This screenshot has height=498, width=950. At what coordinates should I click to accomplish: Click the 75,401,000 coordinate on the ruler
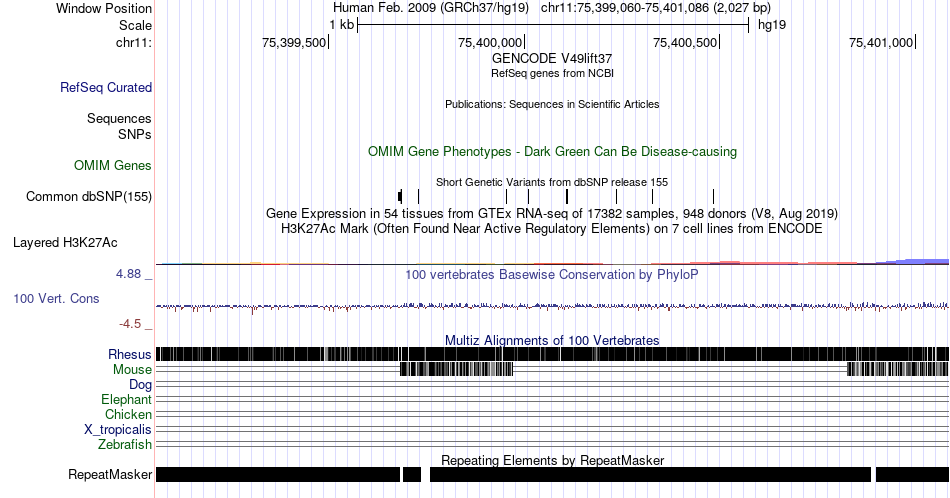(x=881, y=42)
